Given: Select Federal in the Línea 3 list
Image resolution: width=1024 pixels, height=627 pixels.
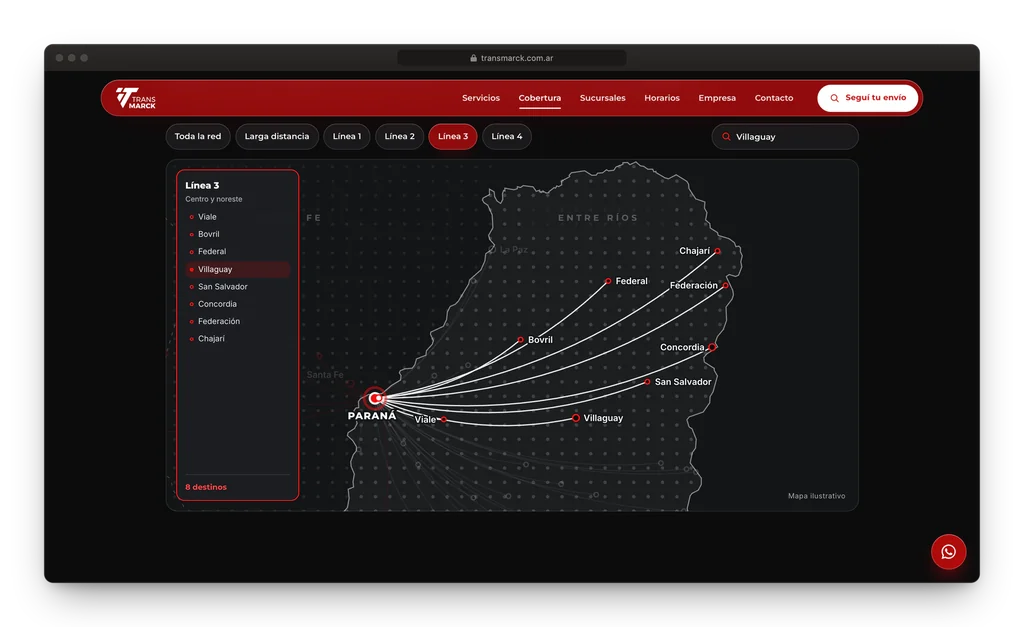Looking at the screenshot, I should pyautogui.click(x=238, y=251).
